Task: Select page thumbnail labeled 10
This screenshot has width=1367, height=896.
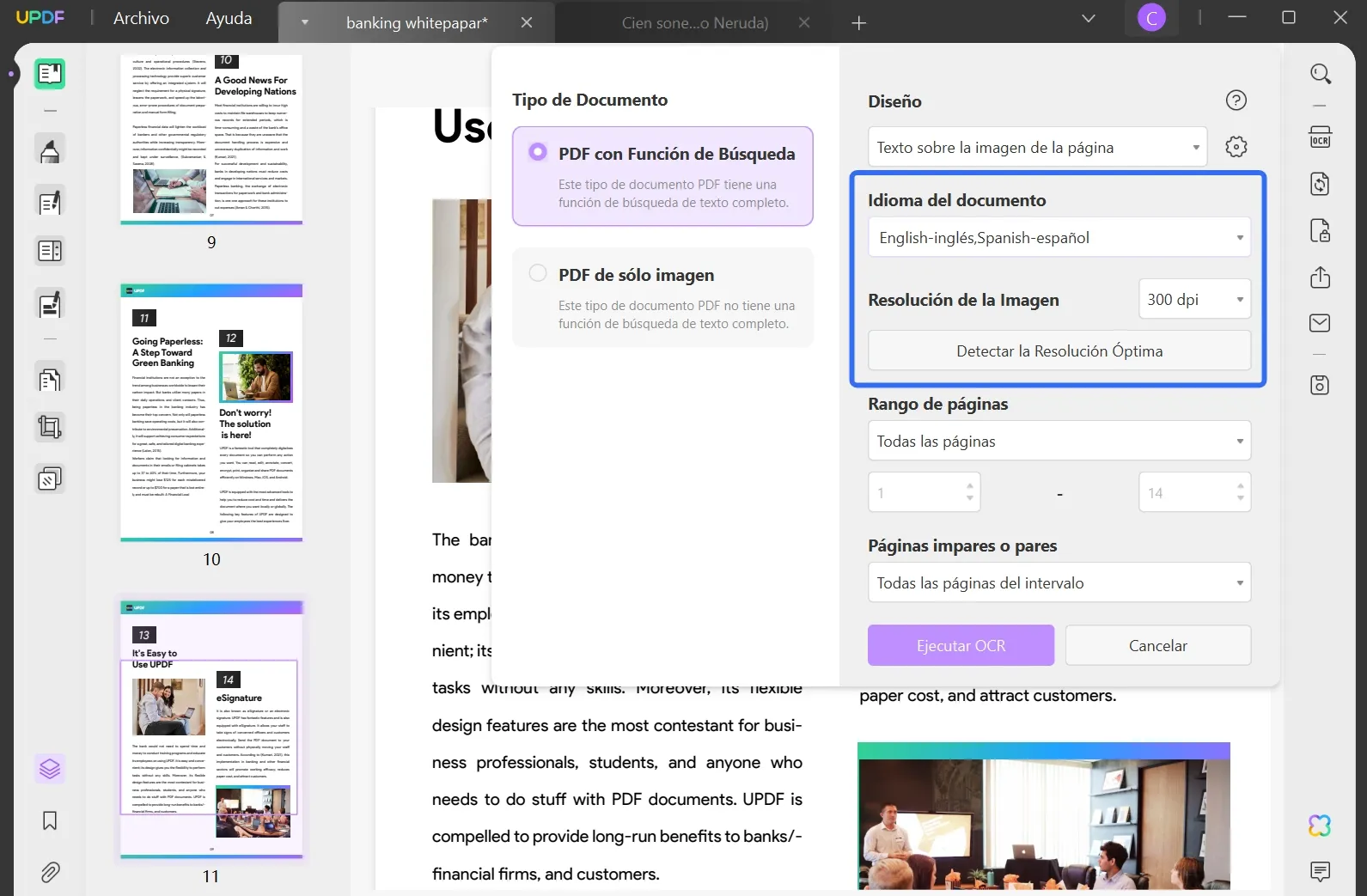Action: click(x=211, y=412)
